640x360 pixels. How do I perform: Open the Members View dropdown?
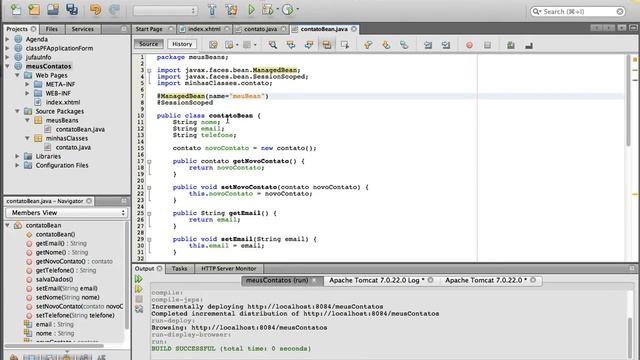click(x=66, y=213)
